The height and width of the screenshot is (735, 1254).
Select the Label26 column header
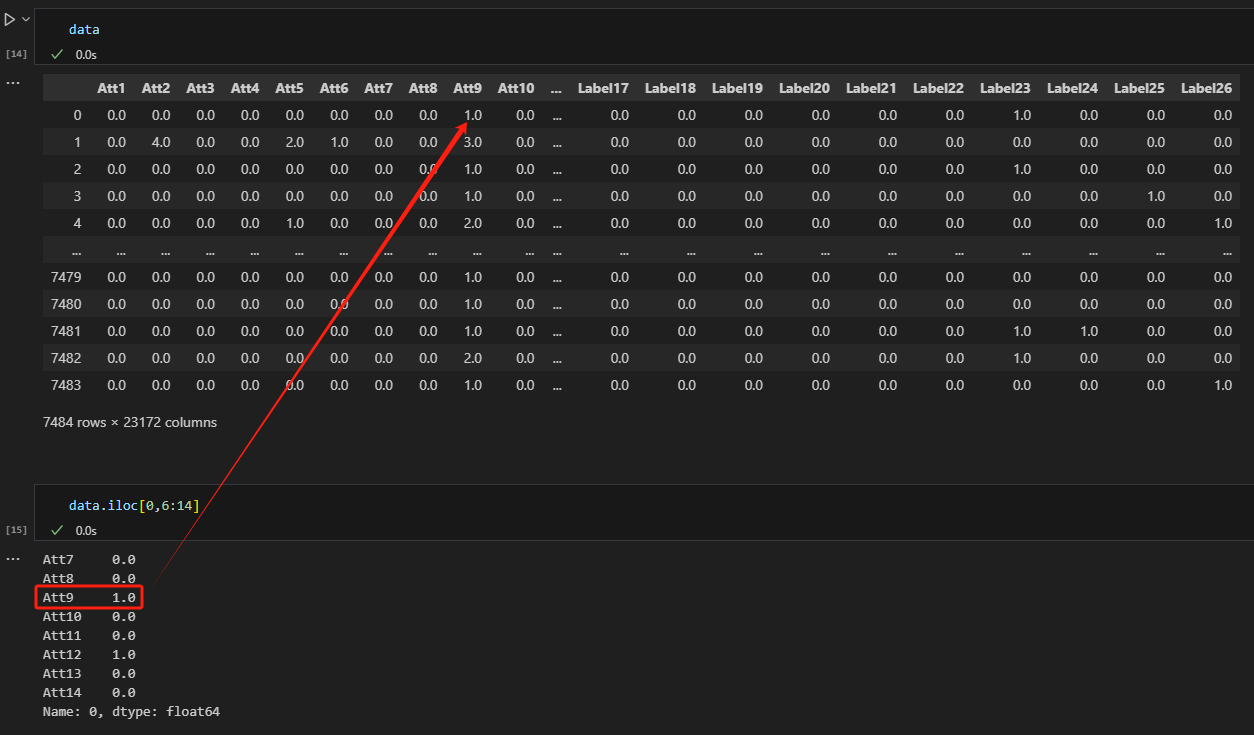click(x=1206, y=88)
